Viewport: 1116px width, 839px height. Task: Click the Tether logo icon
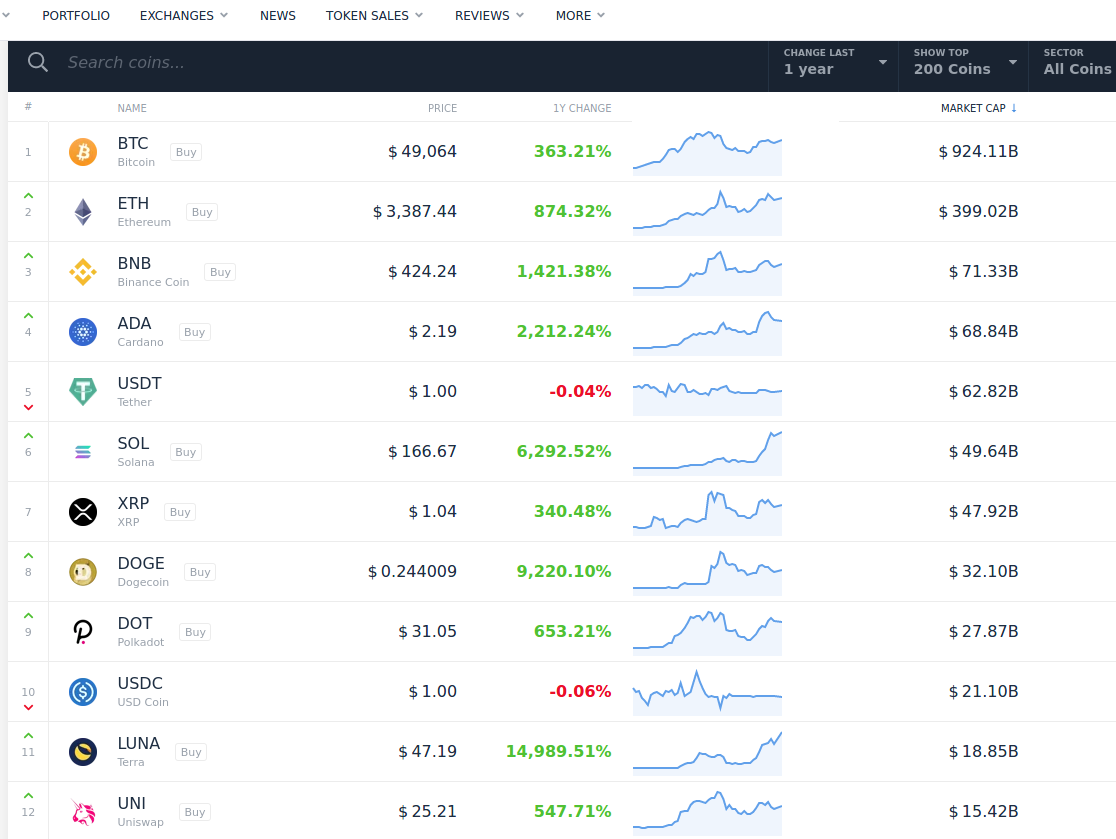pos(83,392)
